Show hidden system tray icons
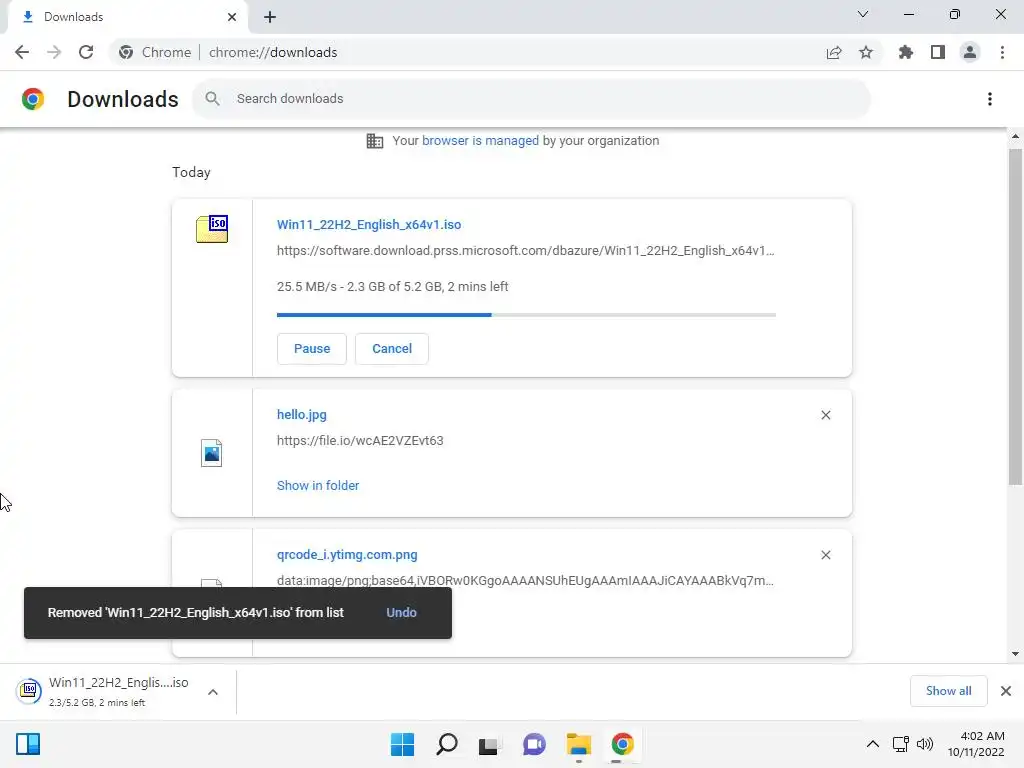Viewport: 1024px width, 768px height. click(872, 744)
